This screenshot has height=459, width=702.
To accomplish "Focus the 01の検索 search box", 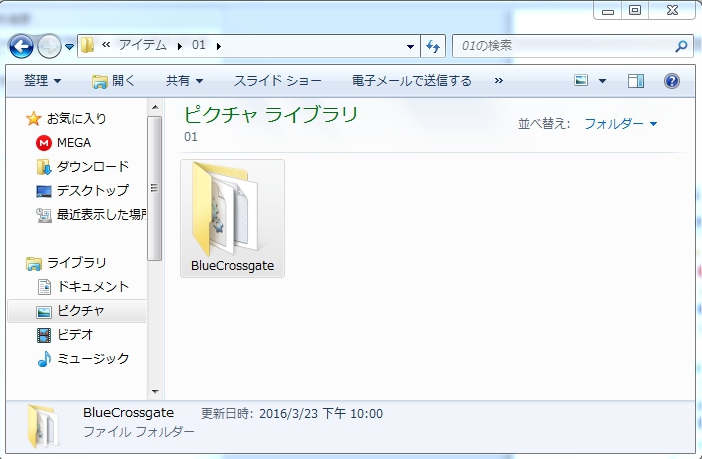I will 572,46.
